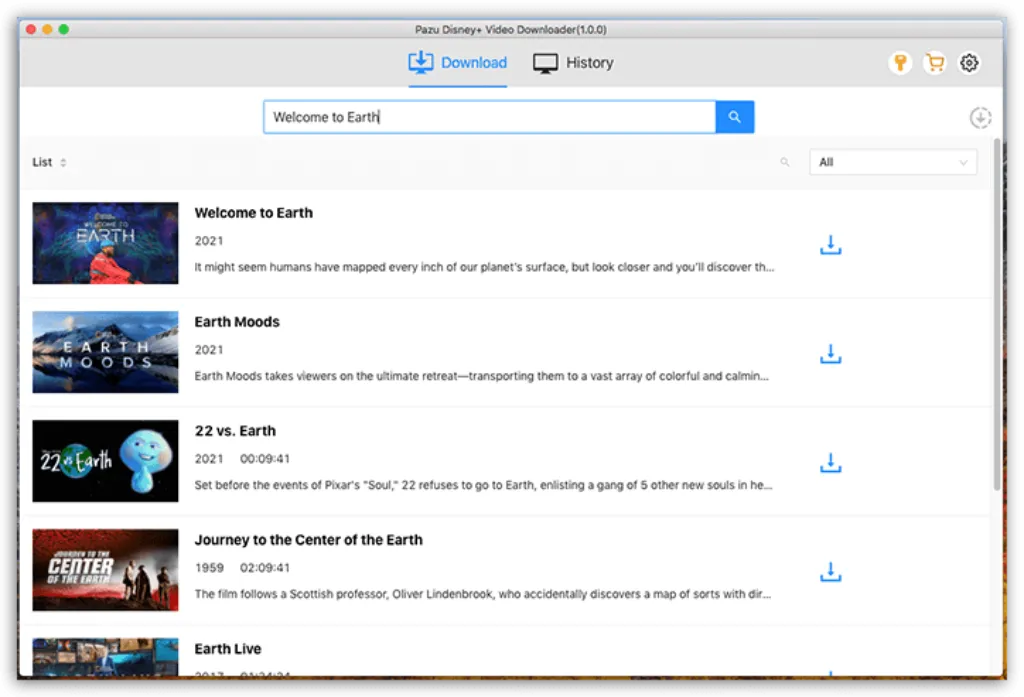Viewport: 1024px width, 697px height.
Task: Open the settings gear icon
Action: tap(969, 63)
